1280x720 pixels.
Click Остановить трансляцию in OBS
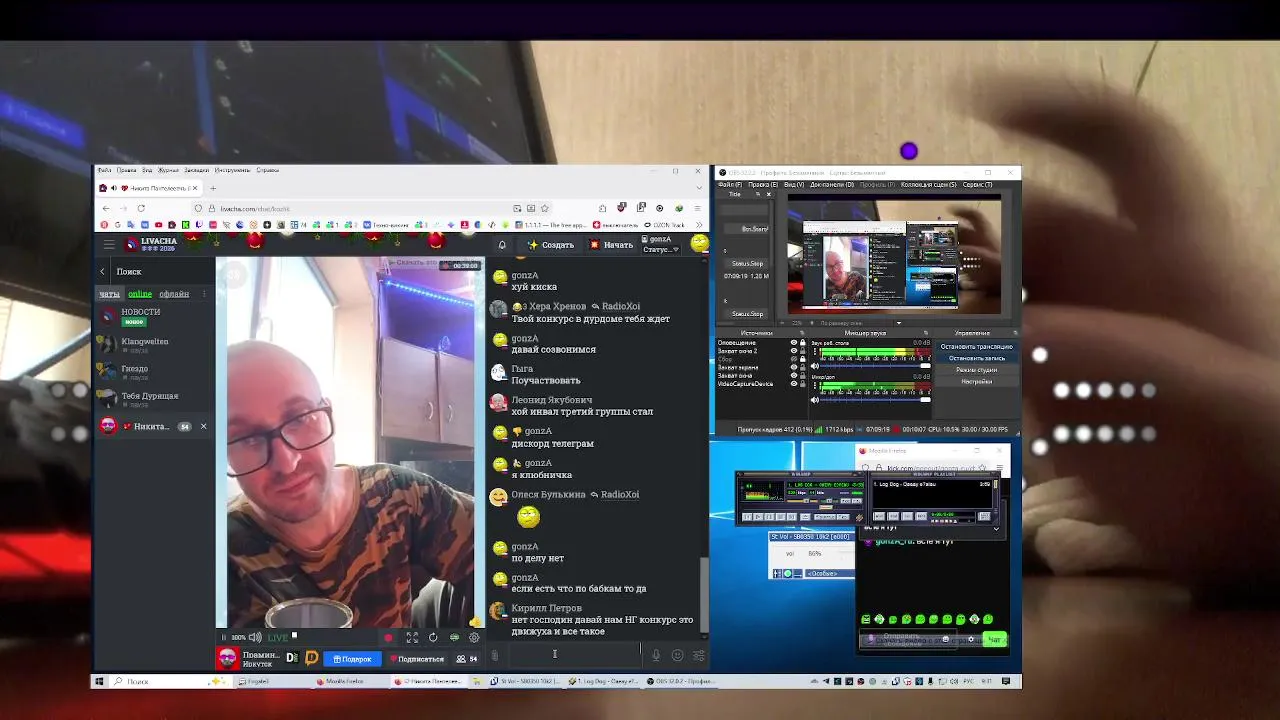(977, 347)
